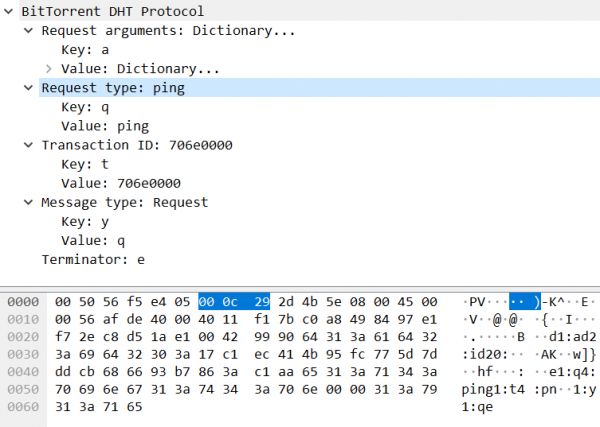The width and height of the screenshot is (600, 427).
Task: Click hex byte ec in row 0030
Action: tap(262, 354)
